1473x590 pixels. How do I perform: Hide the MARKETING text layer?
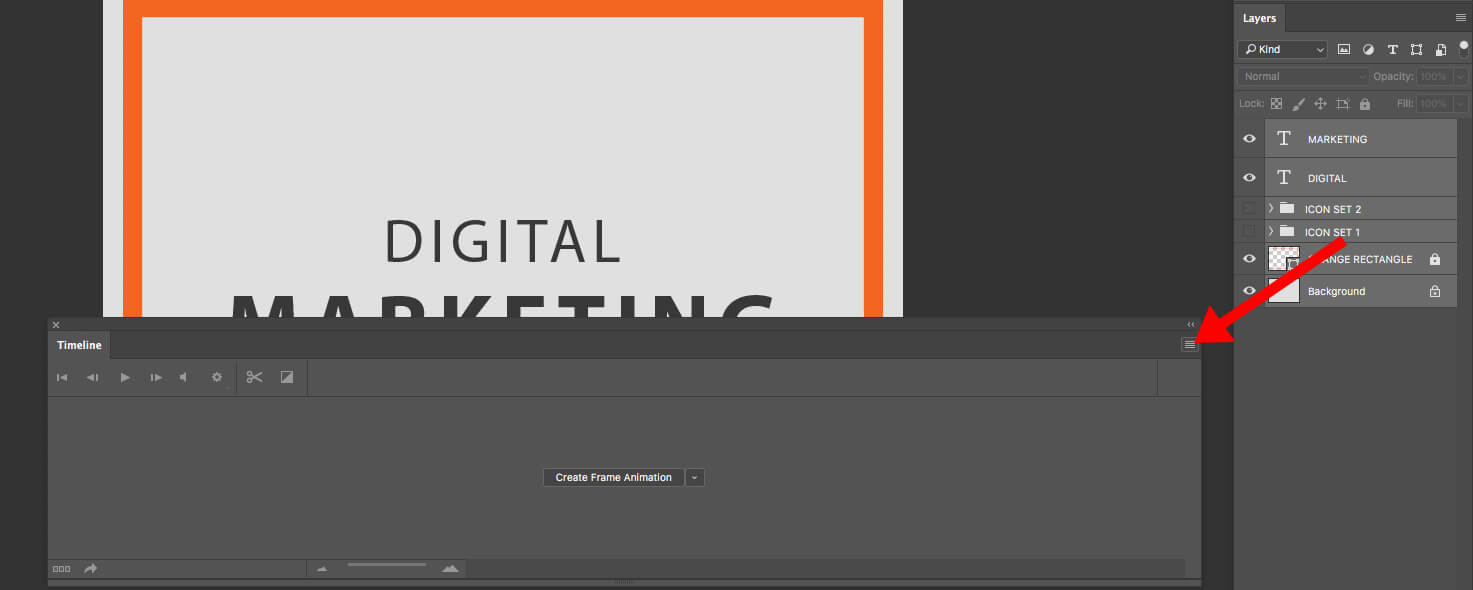coord(1248,138)
